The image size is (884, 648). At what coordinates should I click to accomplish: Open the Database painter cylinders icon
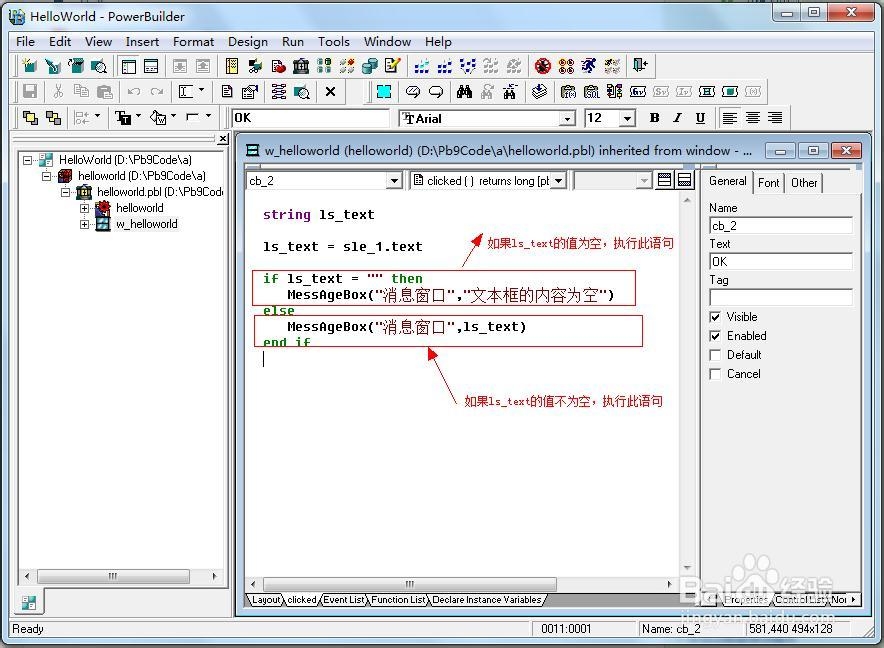click(x=369, y=66)
